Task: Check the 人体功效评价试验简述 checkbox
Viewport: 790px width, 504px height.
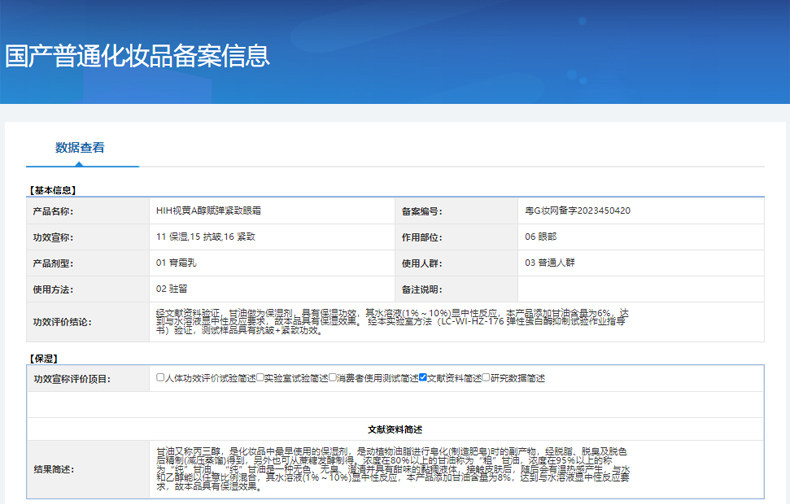Action: pos(161,378)
